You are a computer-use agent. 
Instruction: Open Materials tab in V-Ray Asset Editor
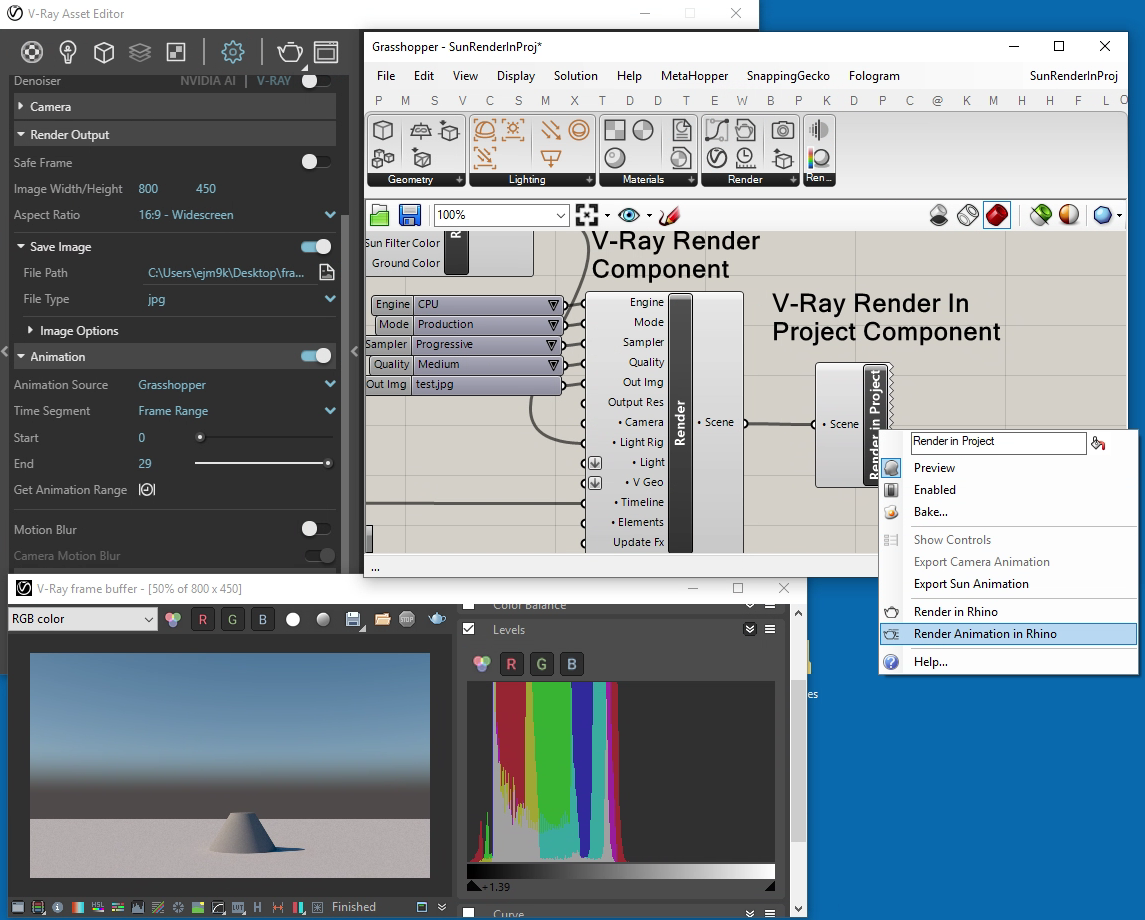click(x=32, y=52)
